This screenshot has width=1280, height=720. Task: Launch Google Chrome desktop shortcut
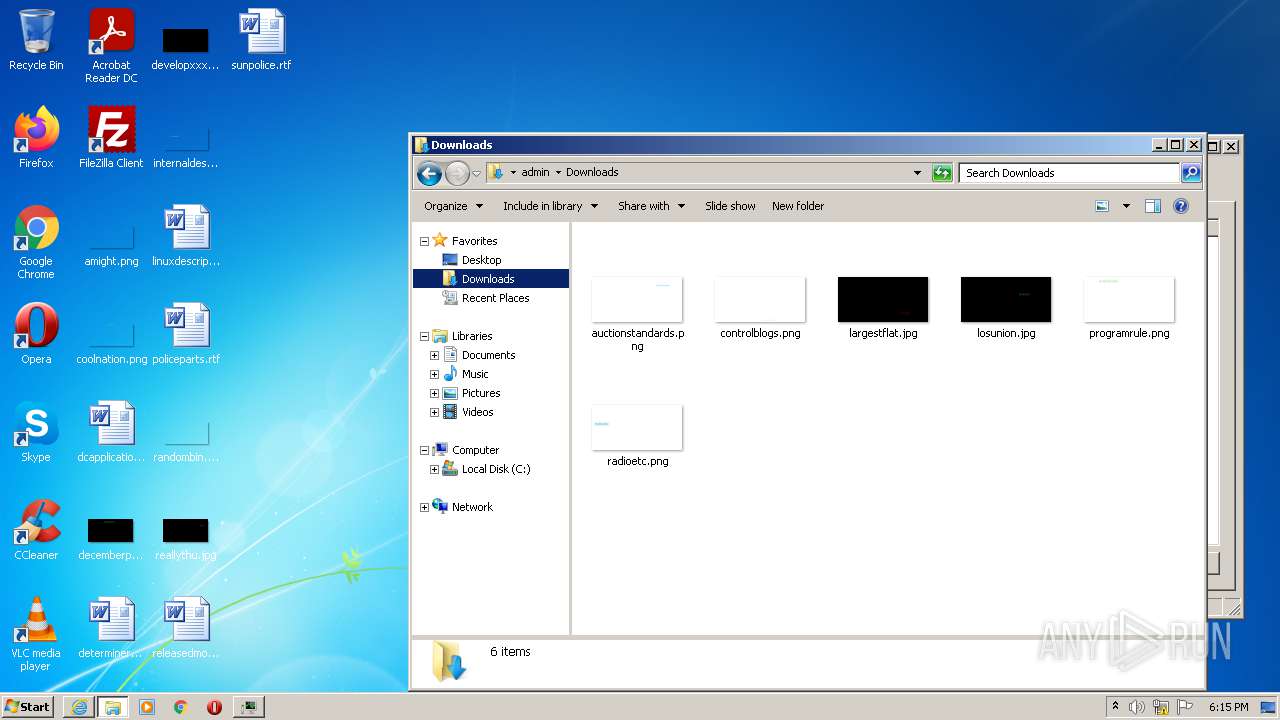pos(36,242)
